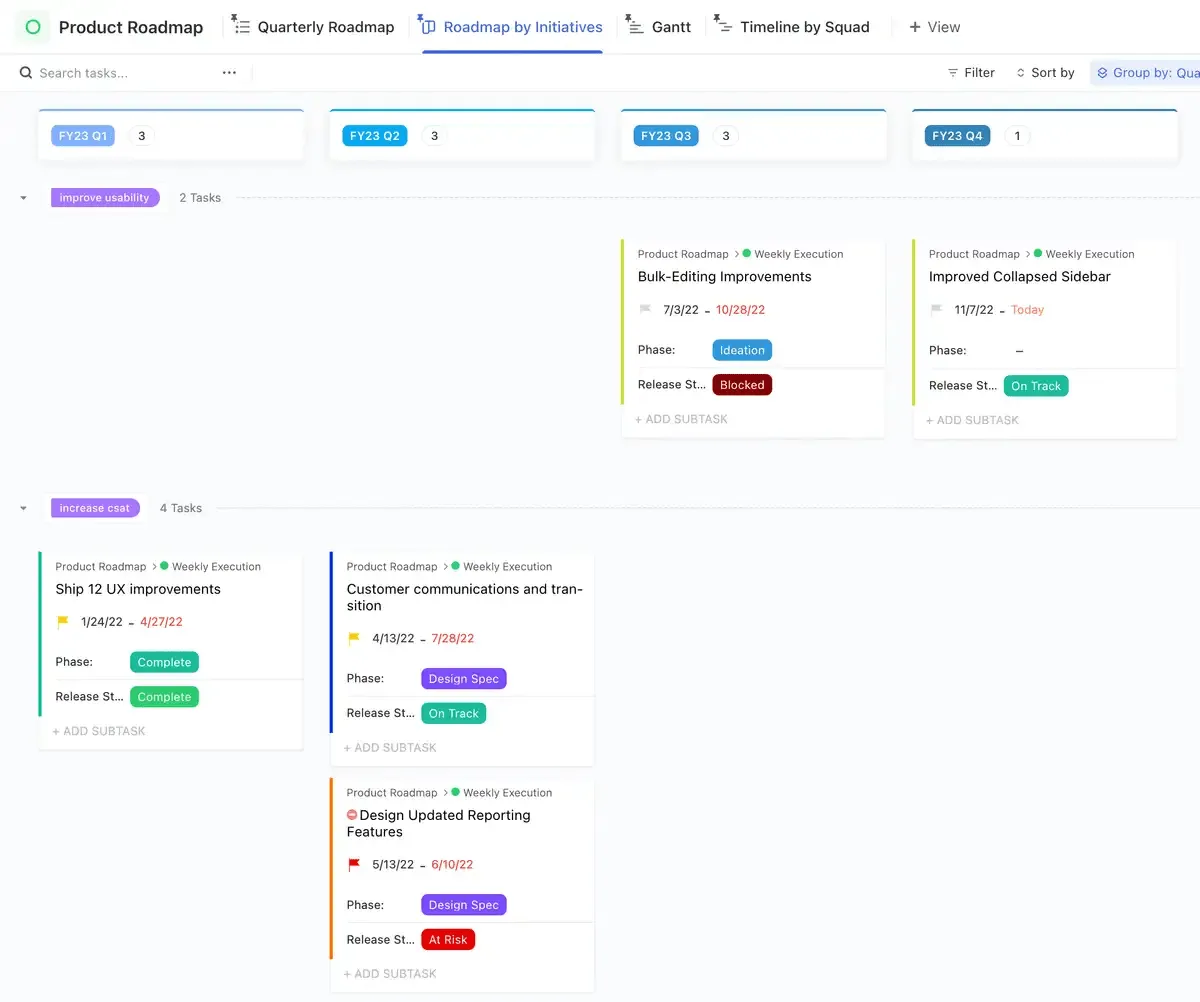Viewport: 1200px width, 1002px height.
Task: Change On Track status on Customer communications
Action: (454, 713)
